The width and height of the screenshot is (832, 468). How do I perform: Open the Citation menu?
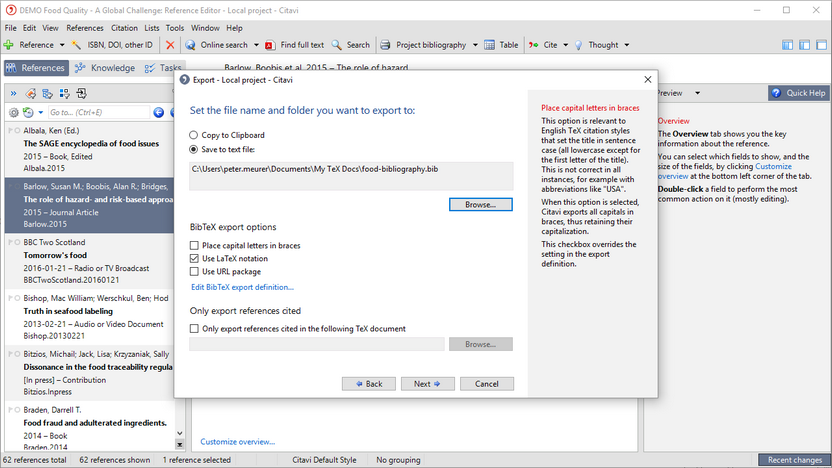pos(124,28)
